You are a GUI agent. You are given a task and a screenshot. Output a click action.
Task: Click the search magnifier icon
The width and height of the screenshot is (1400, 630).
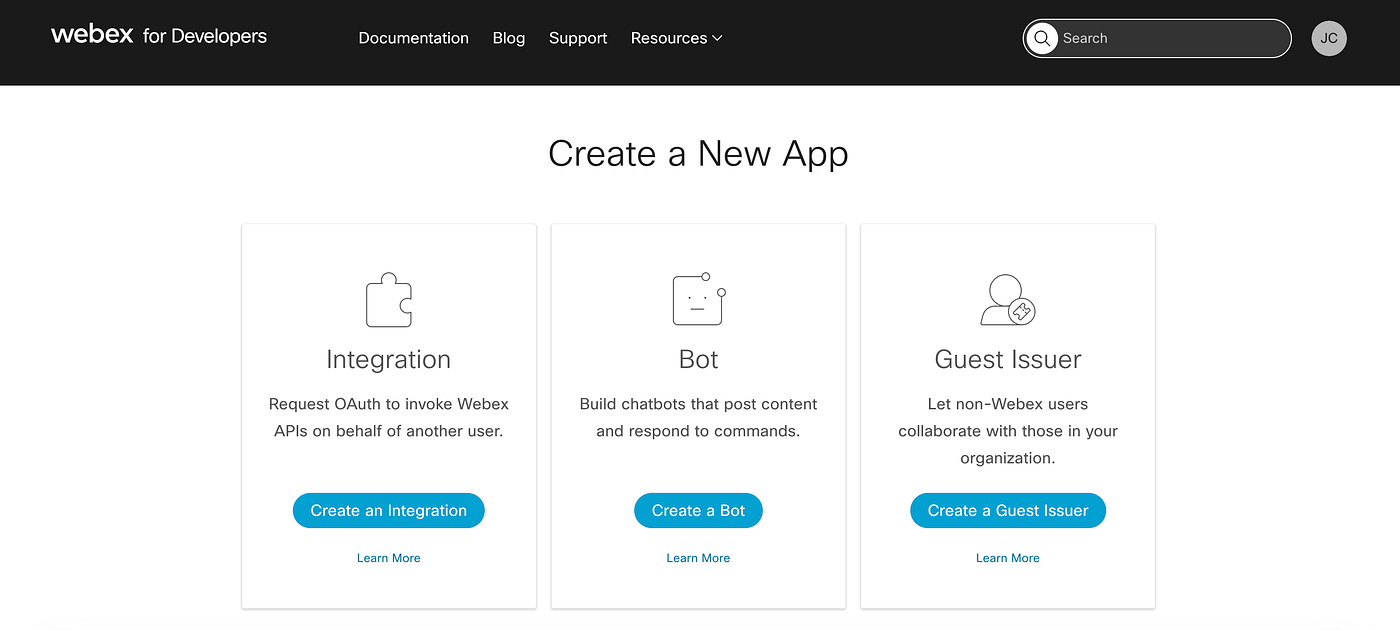click(1042, 38)
